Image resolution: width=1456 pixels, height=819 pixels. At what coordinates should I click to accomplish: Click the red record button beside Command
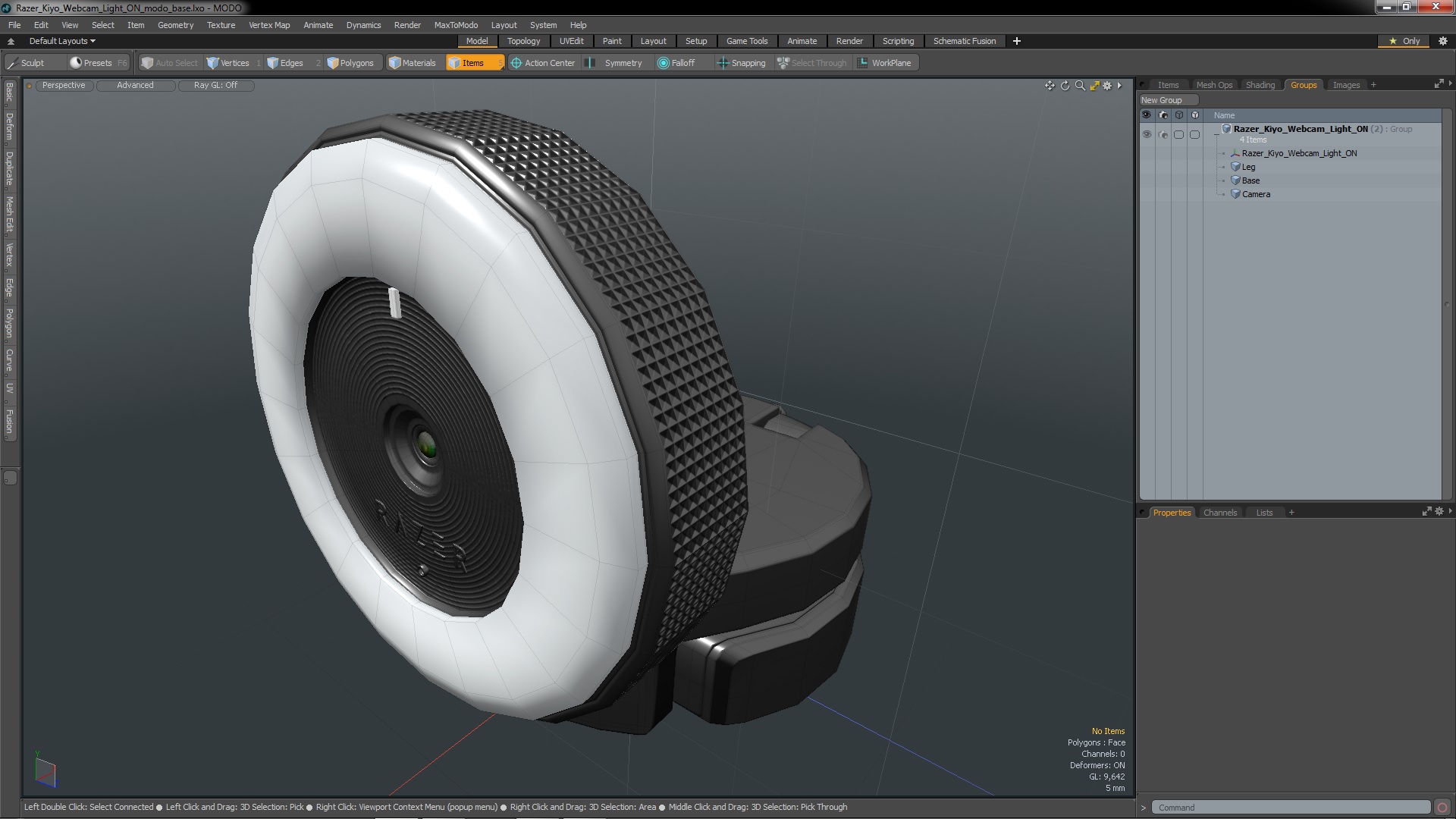point(1442,808)
